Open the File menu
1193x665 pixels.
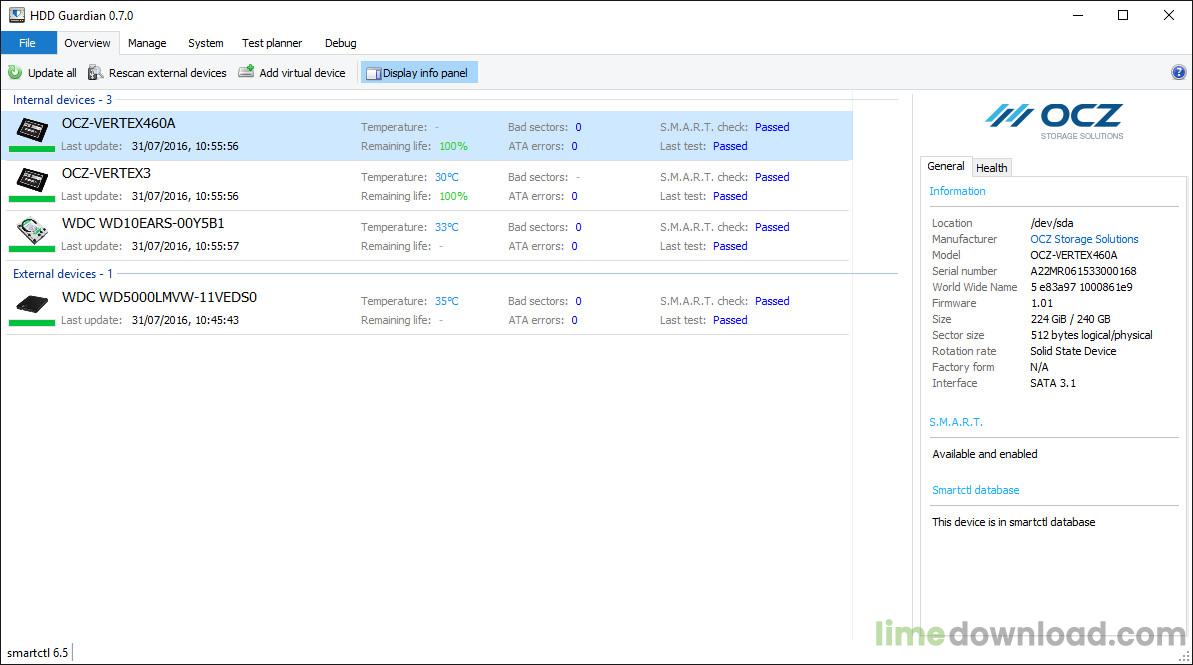[28, 43]
